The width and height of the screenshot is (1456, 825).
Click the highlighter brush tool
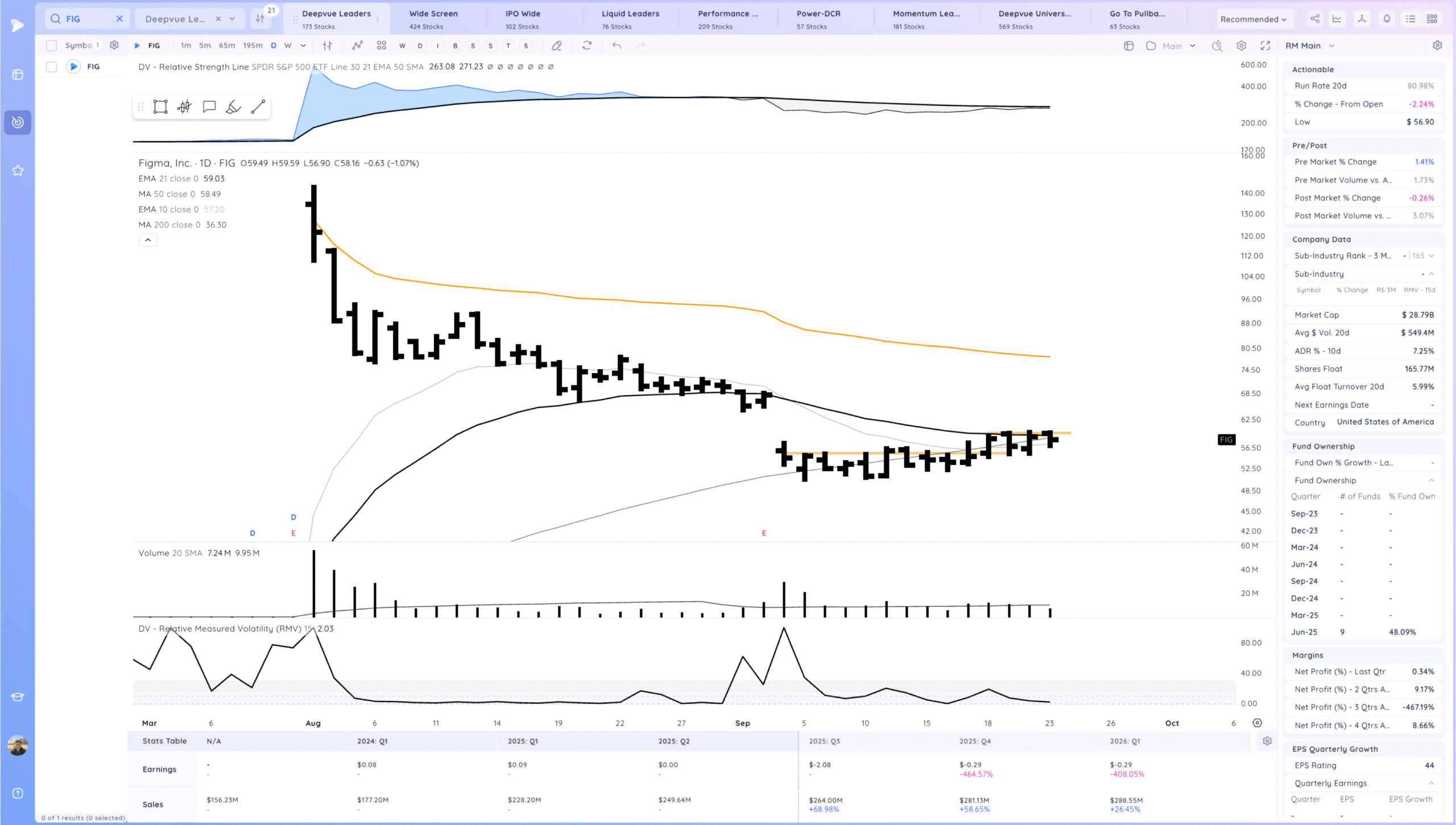pos(233,107)
